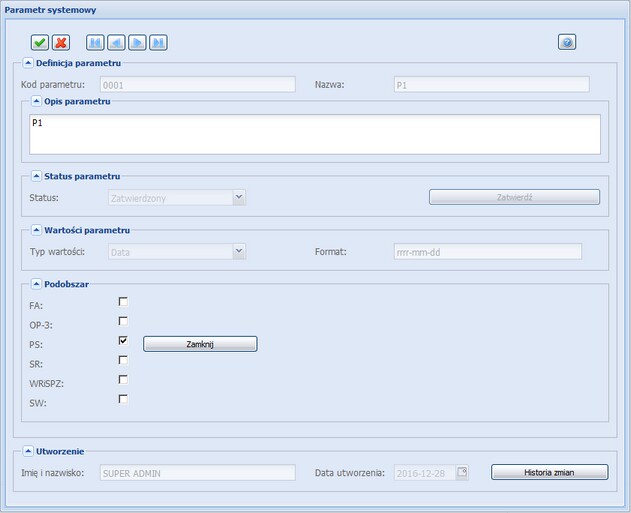Enable the FA checkbox
The height and width of the screenshot is (513, 631).
tap(124, 301)
